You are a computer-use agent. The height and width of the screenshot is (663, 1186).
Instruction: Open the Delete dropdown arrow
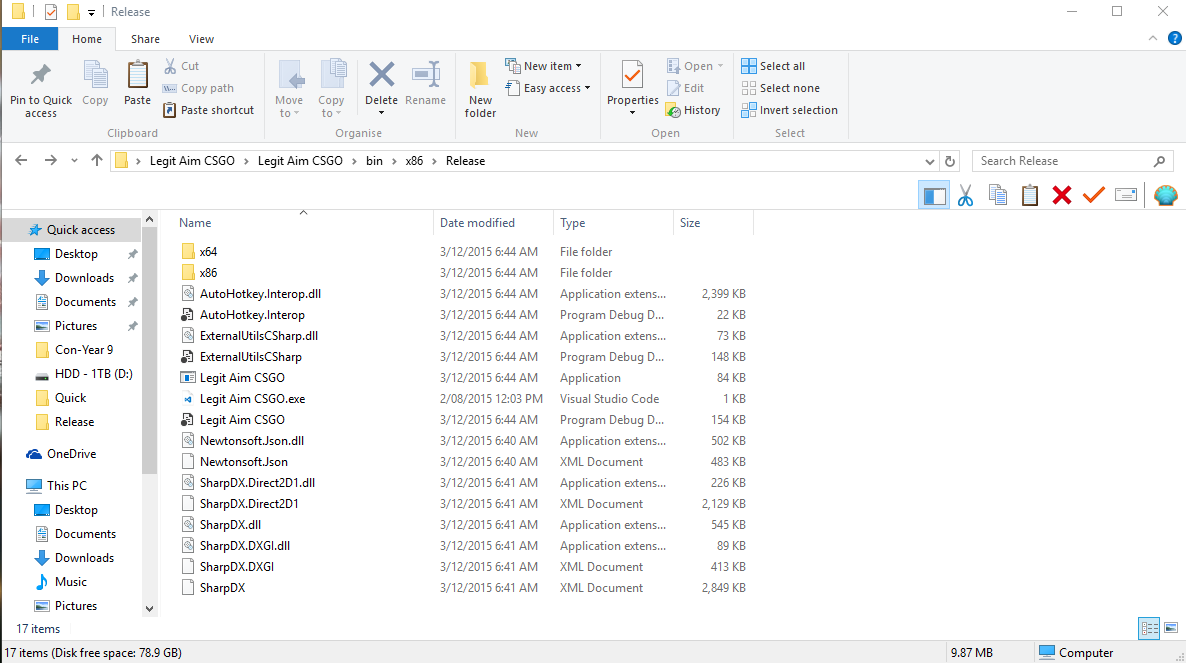pos(381,113)
